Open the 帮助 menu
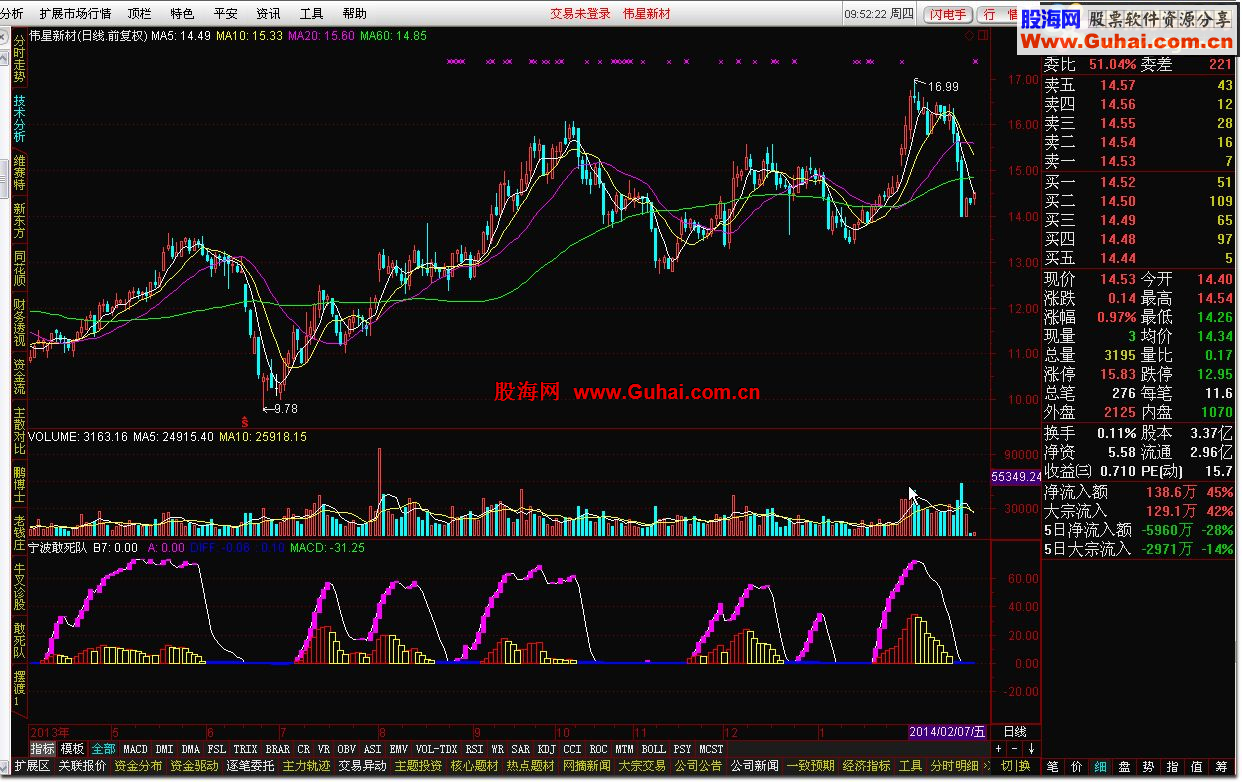The width and height of the screenshot is (1242, 782). (x=354, y=14)
